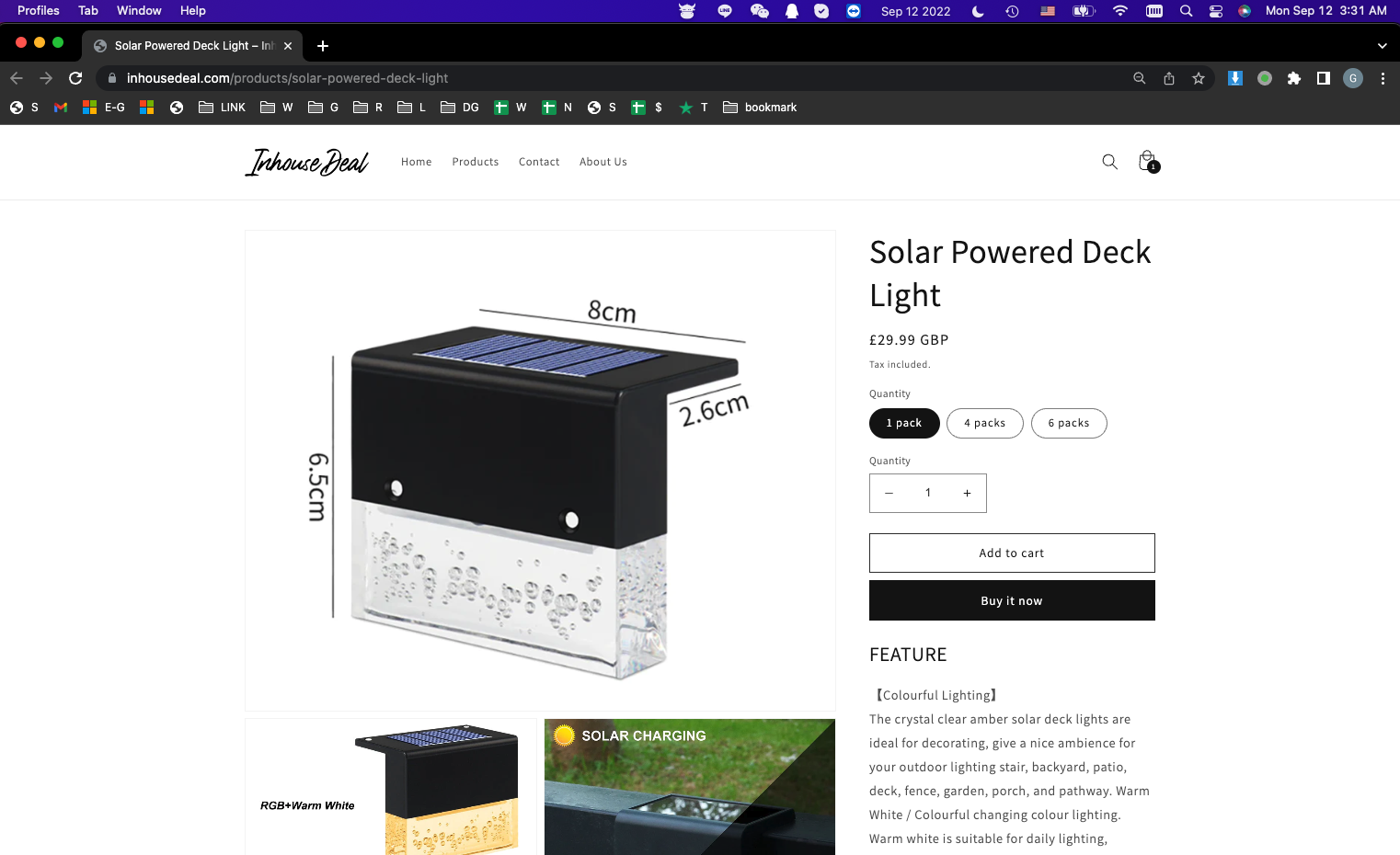Click the share page icon in address bar
Image resolution: width=1400 pixels, height=855 pixels.
1169,78
